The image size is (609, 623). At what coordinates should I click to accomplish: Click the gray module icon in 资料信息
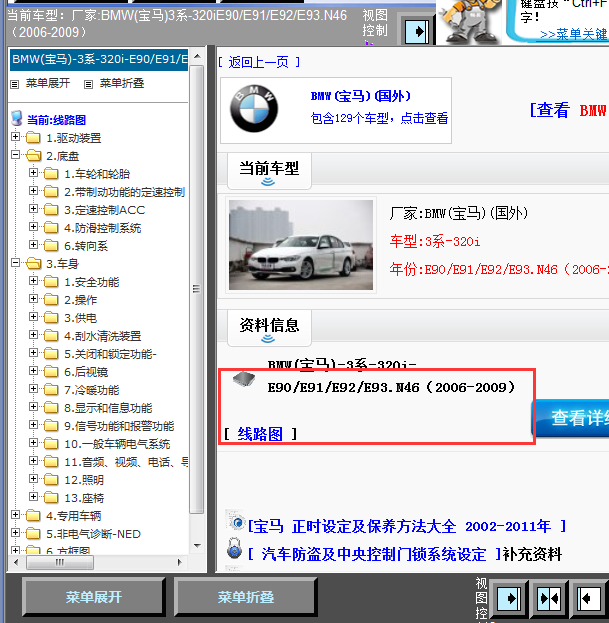click(x=244, y=379)
